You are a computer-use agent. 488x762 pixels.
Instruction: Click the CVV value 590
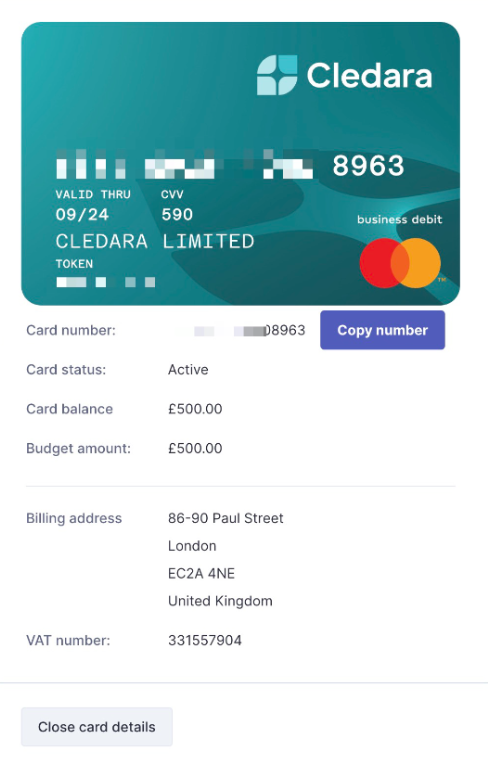click(x=177, y=214)
